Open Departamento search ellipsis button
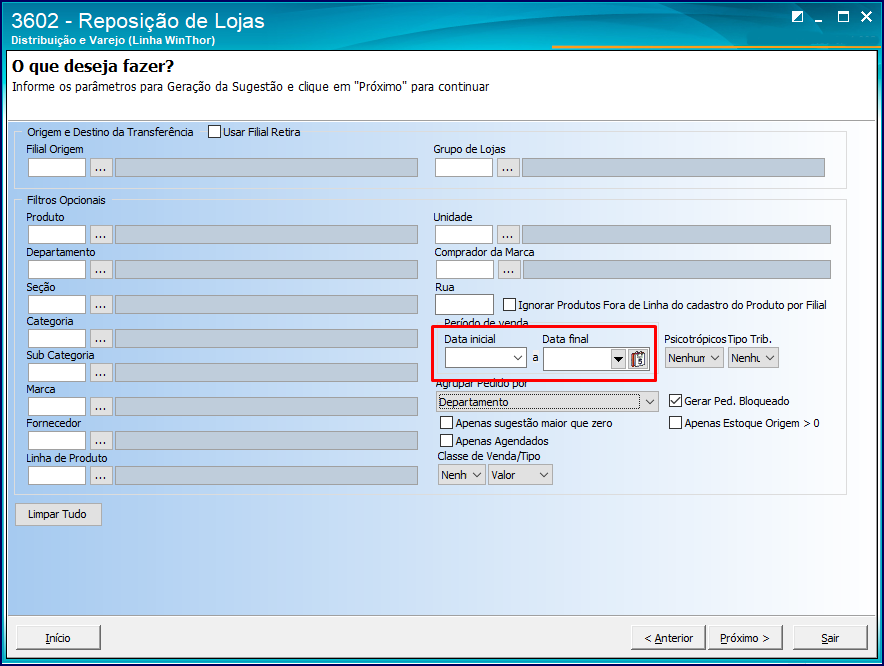The image size is (884, 666). tap(101, 270)
